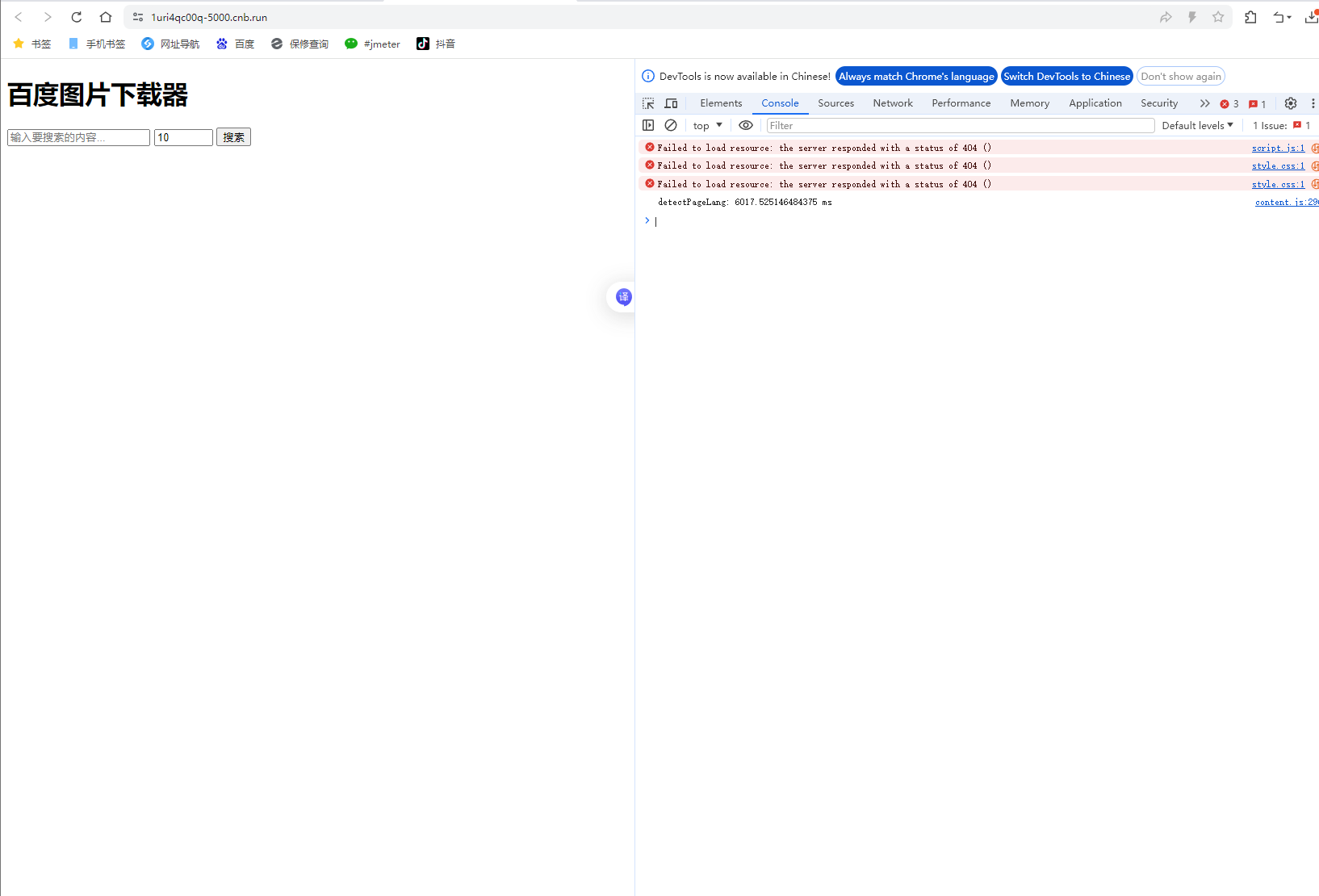Go back to previous page
This screenshot has width=1319, height=896.
tap(18, 17)
